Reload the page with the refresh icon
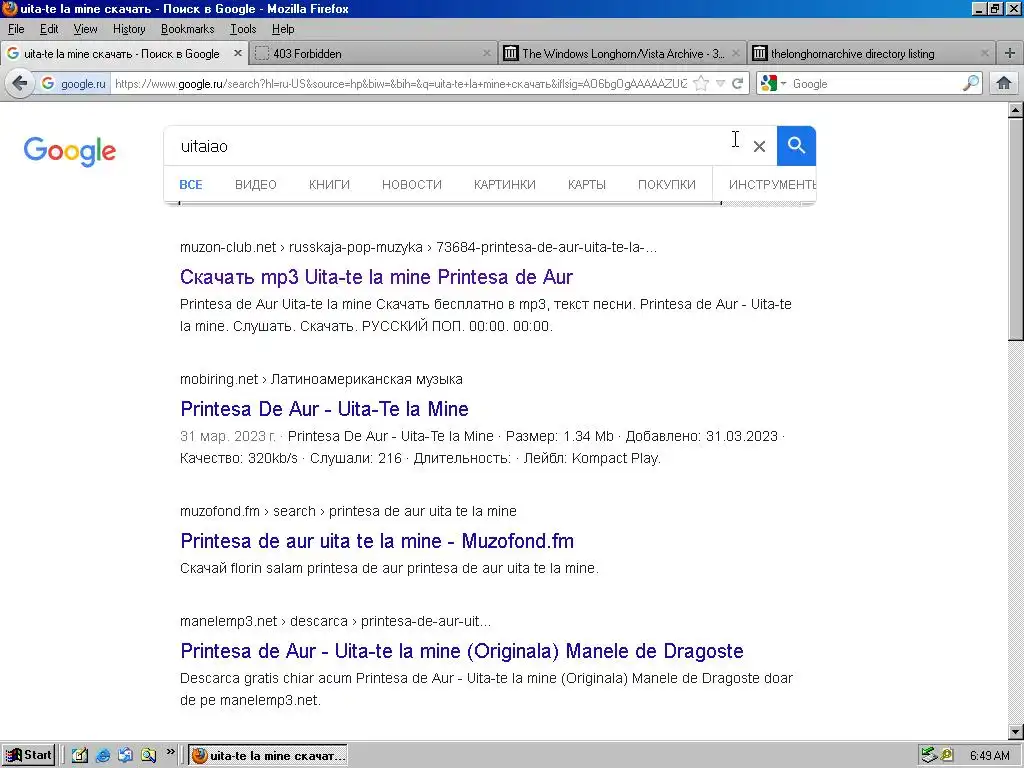Image resolution: width=1024 pixels, height=768 pixels. 738,84
